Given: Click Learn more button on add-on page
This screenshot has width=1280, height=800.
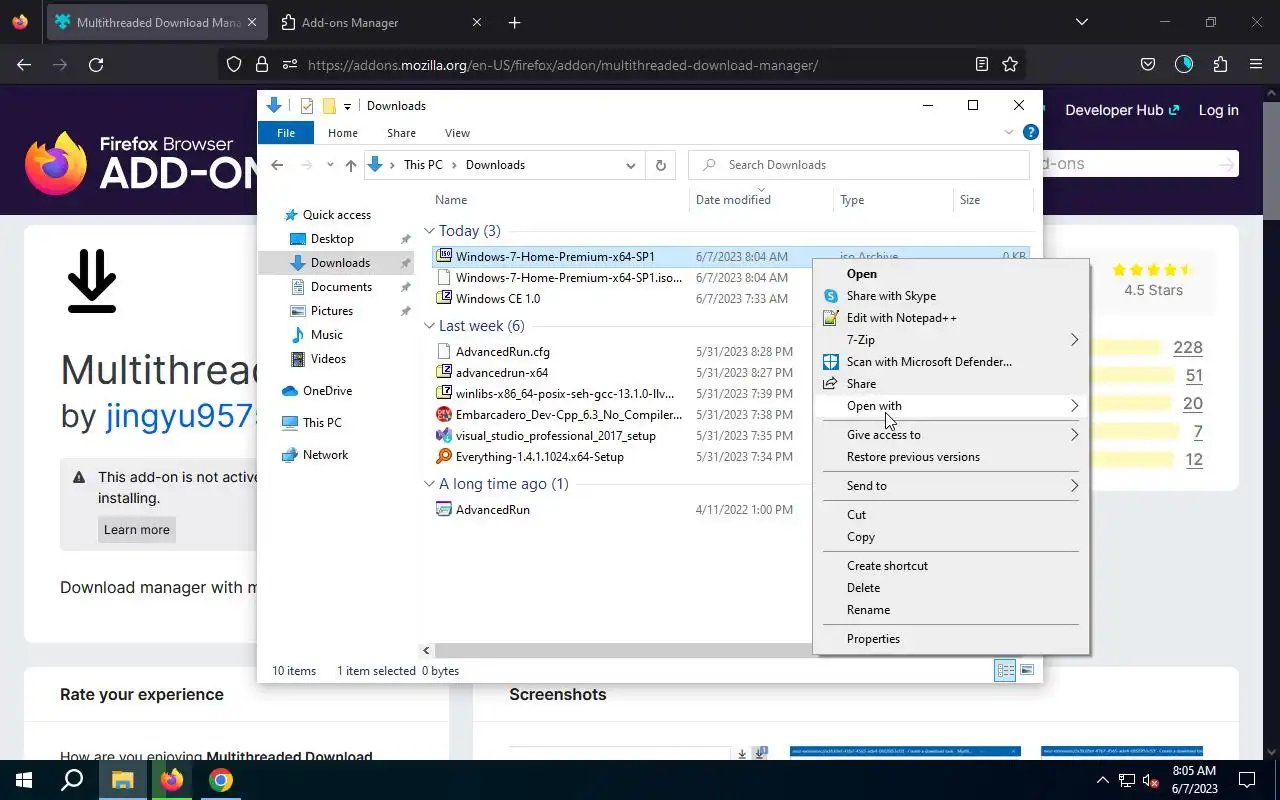Looking at the screenshot, I should pyautogui.click(x=137, y=530).
